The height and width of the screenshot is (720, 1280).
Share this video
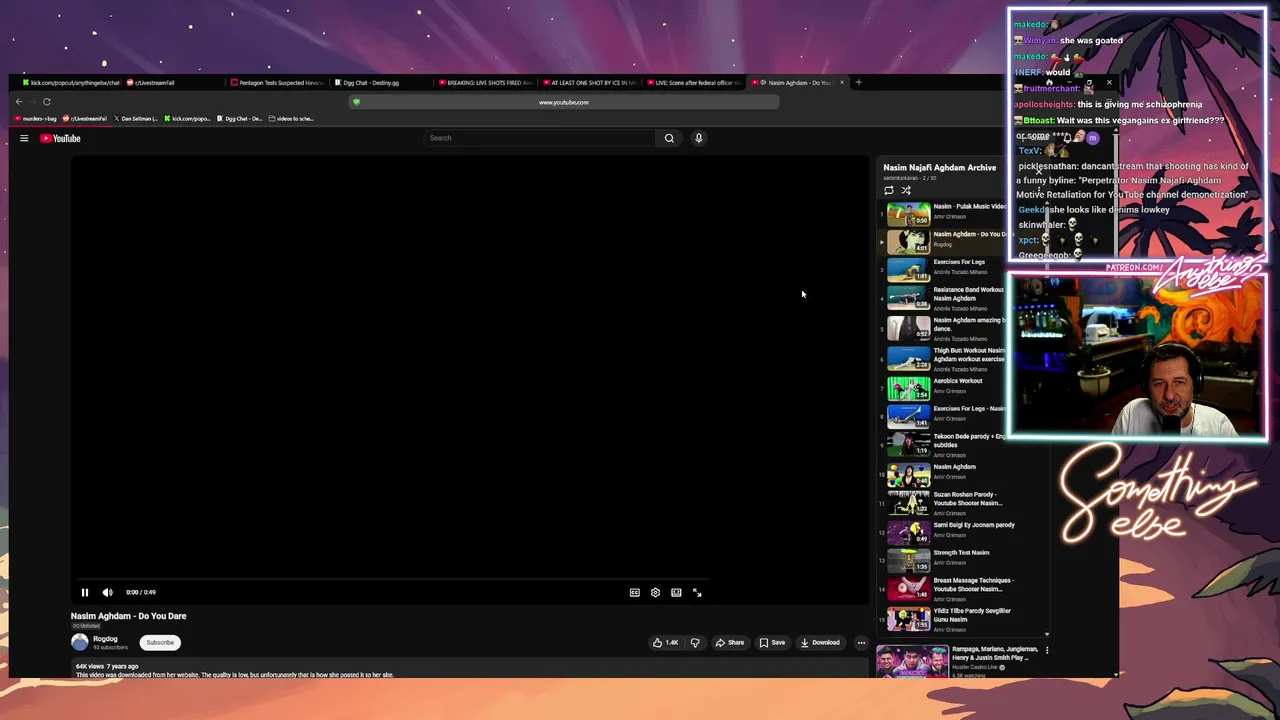(729, 643)
